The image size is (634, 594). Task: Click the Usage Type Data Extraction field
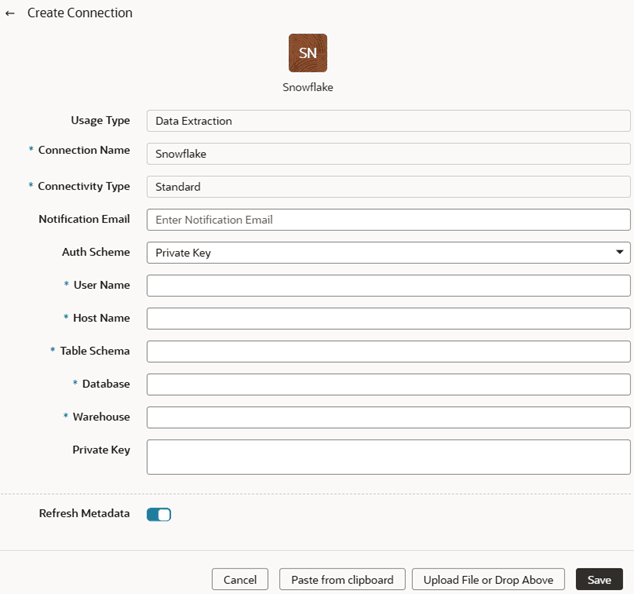click(388, 121)
